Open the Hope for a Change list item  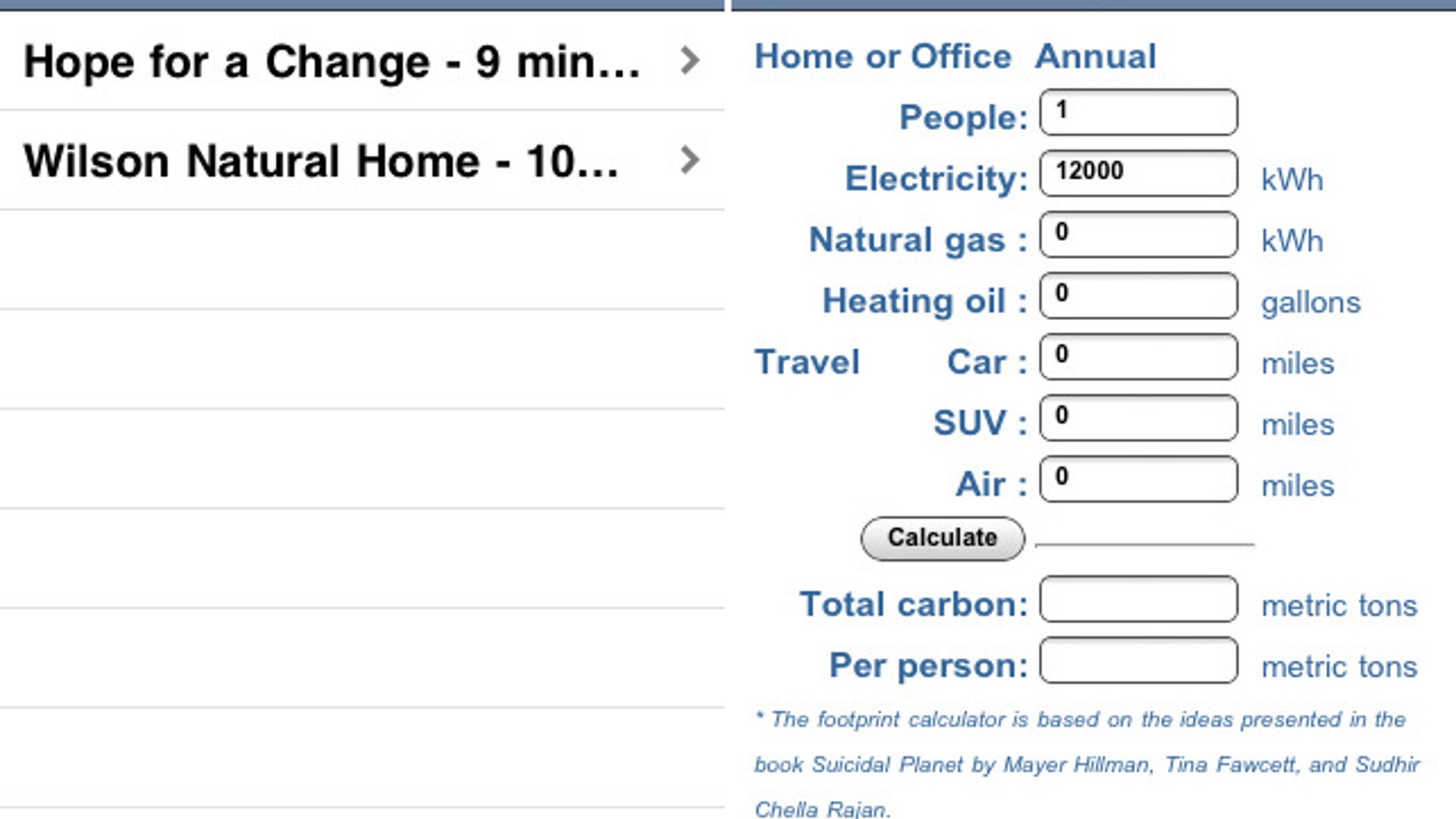tap(332, 62)
